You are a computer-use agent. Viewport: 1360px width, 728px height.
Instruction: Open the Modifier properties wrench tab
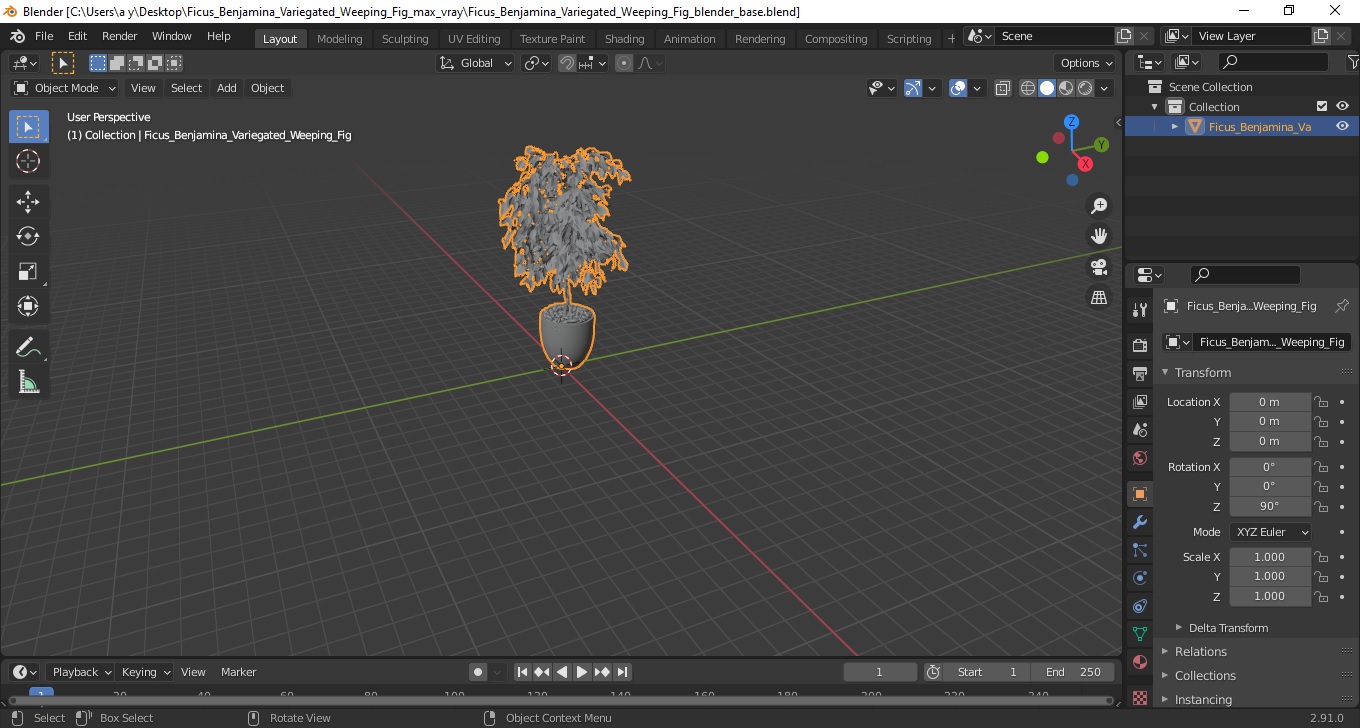tap(1139, 522)
